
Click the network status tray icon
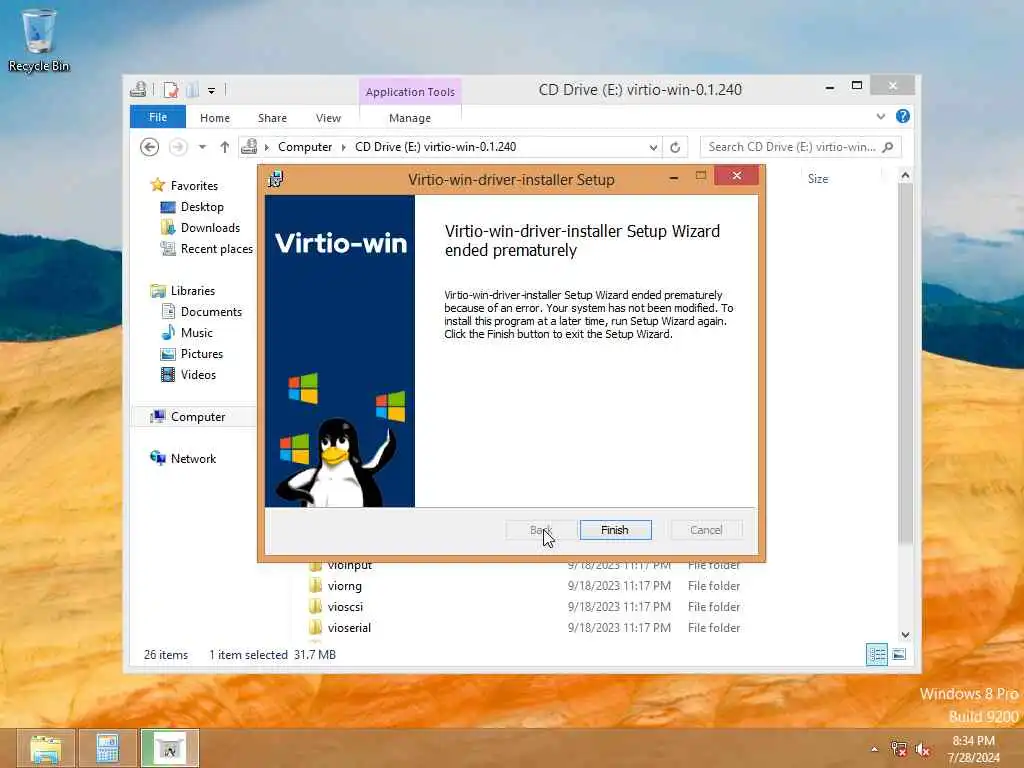click(899, 749)
